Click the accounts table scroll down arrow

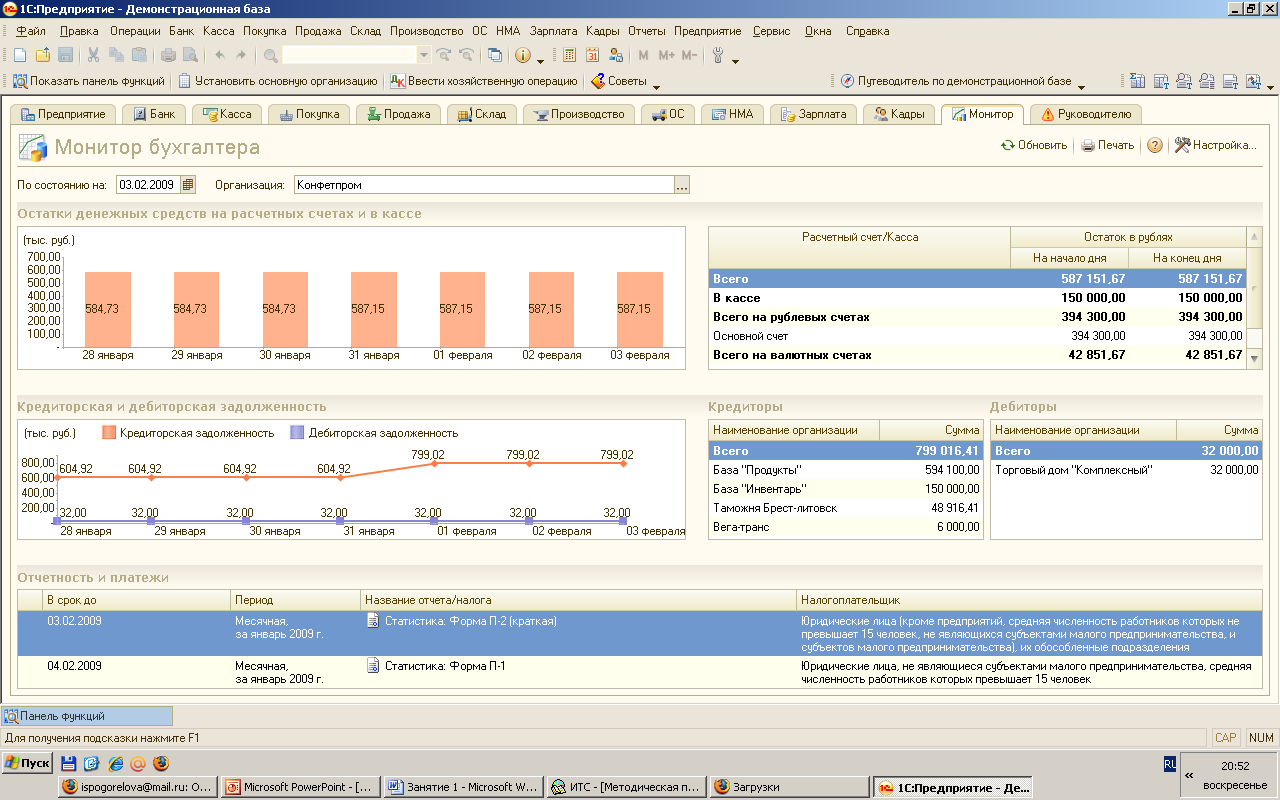coord(1255,358)
